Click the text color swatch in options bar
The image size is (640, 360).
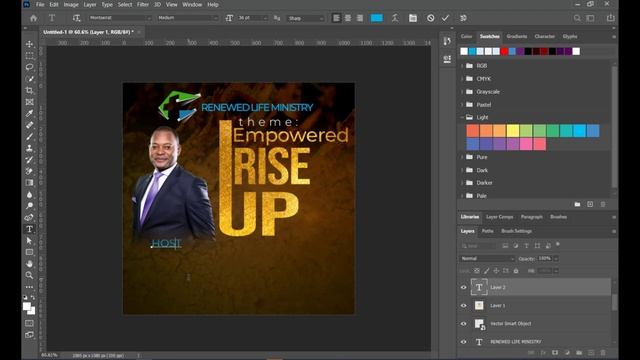pos(377,18)
